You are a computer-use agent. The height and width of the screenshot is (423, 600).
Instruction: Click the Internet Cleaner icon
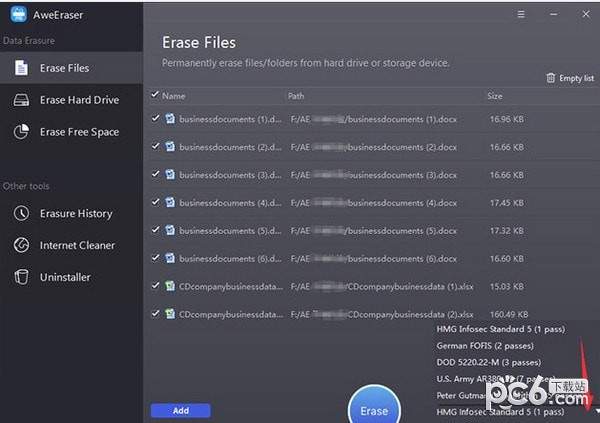click(x=21, y=245)
